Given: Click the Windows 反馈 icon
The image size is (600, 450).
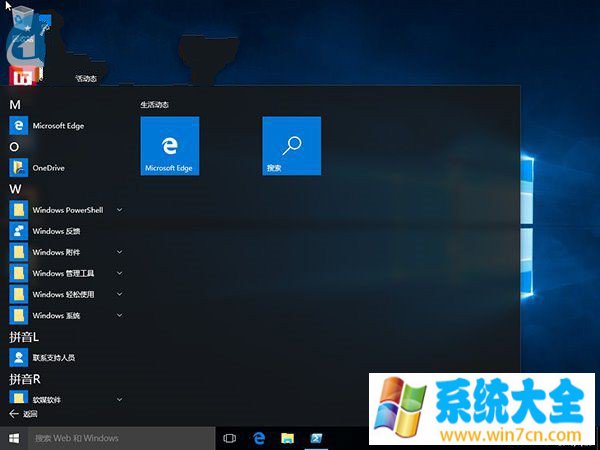Looking at the screenshot, I should [x=18, y=231].
